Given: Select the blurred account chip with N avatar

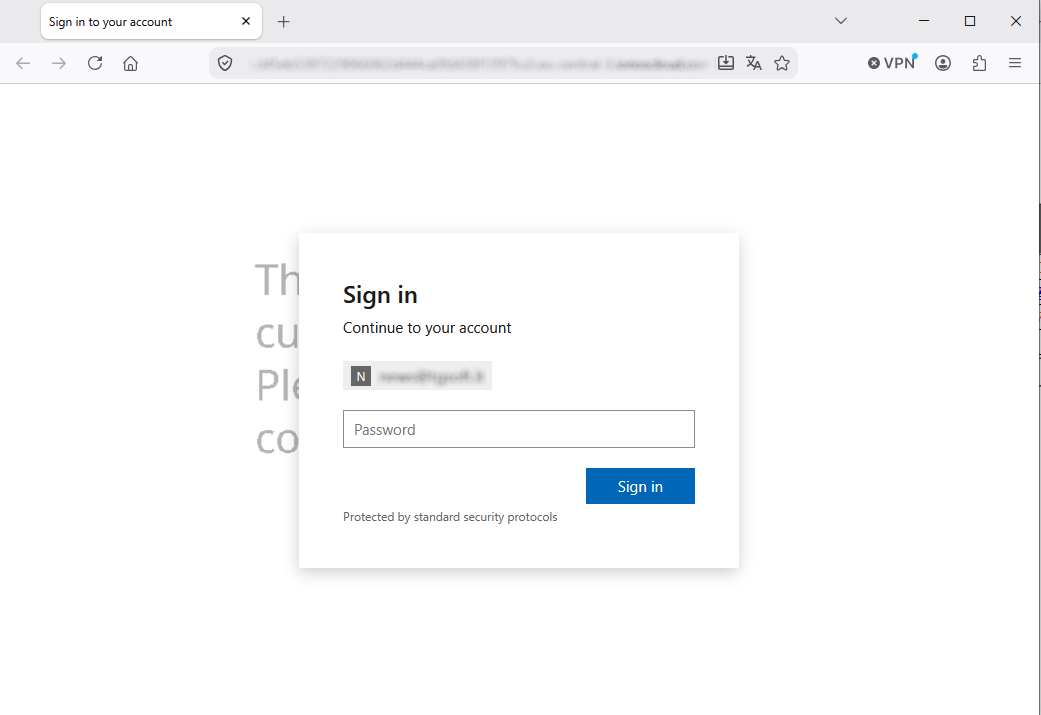Looking at the screenshot, I should 417,376.
